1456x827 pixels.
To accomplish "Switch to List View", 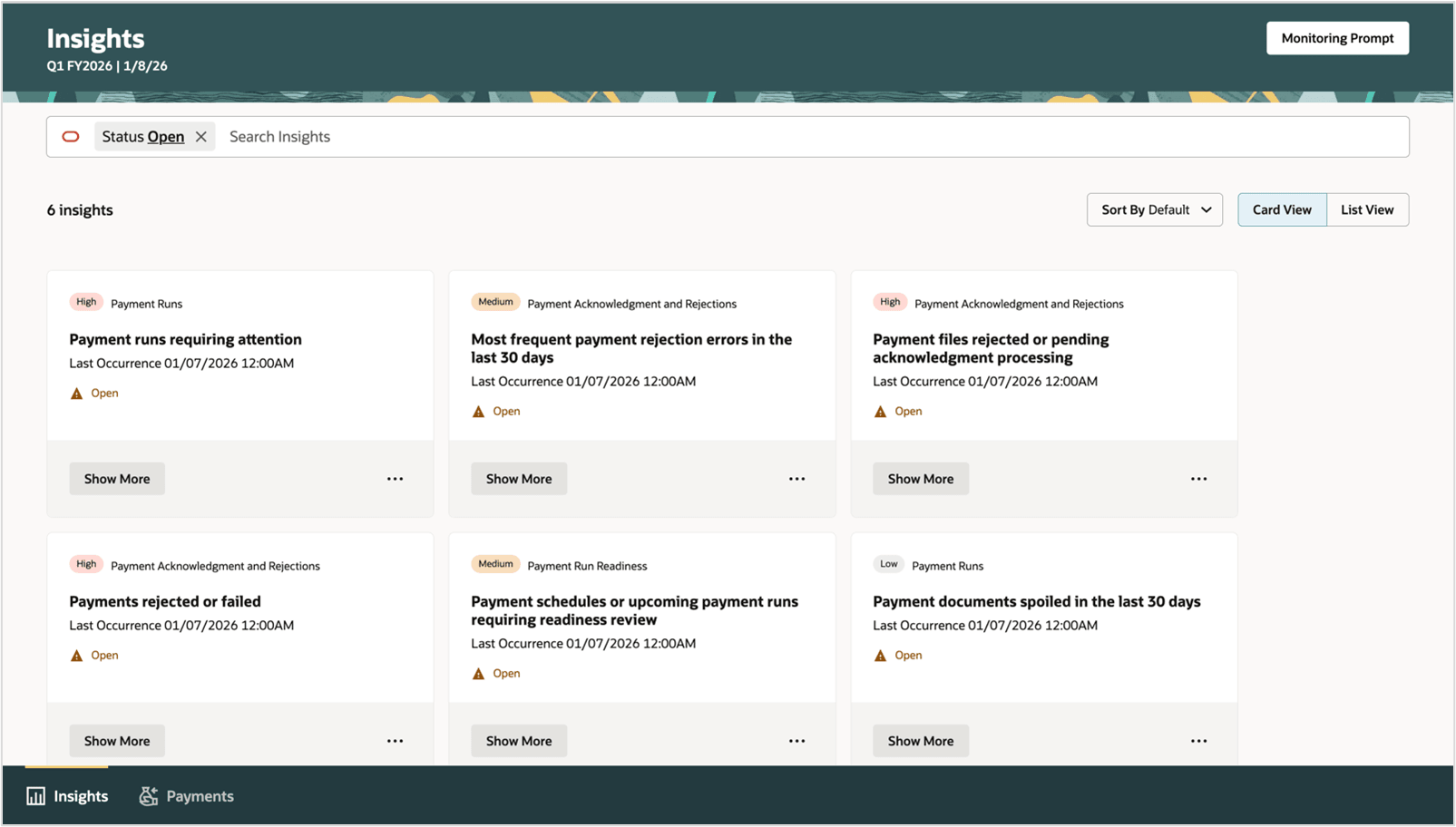I will pos(1367,209).
